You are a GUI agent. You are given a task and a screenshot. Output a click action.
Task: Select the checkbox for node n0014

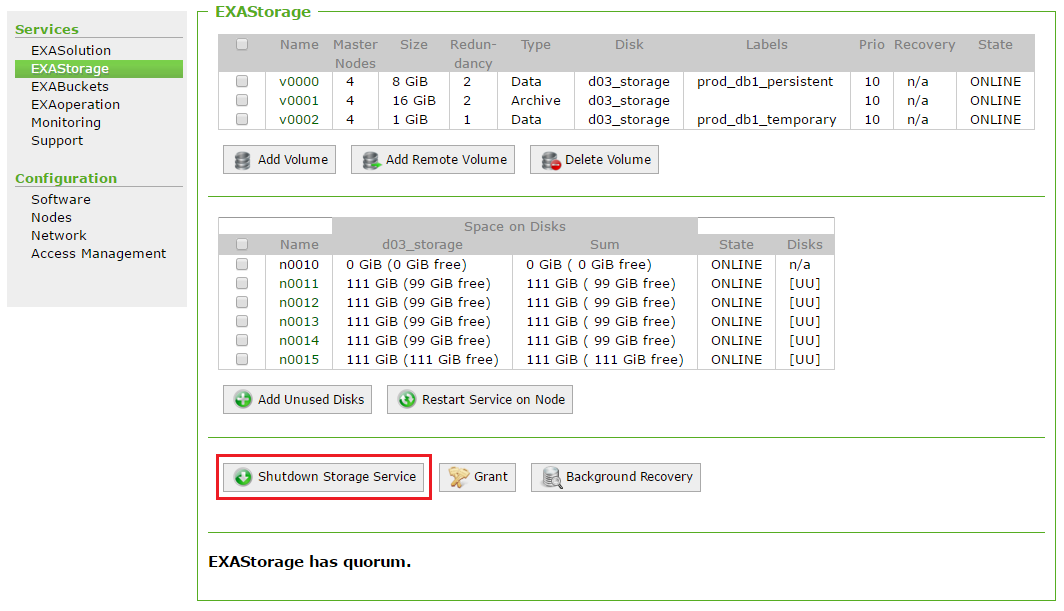(x=242, y=340)
